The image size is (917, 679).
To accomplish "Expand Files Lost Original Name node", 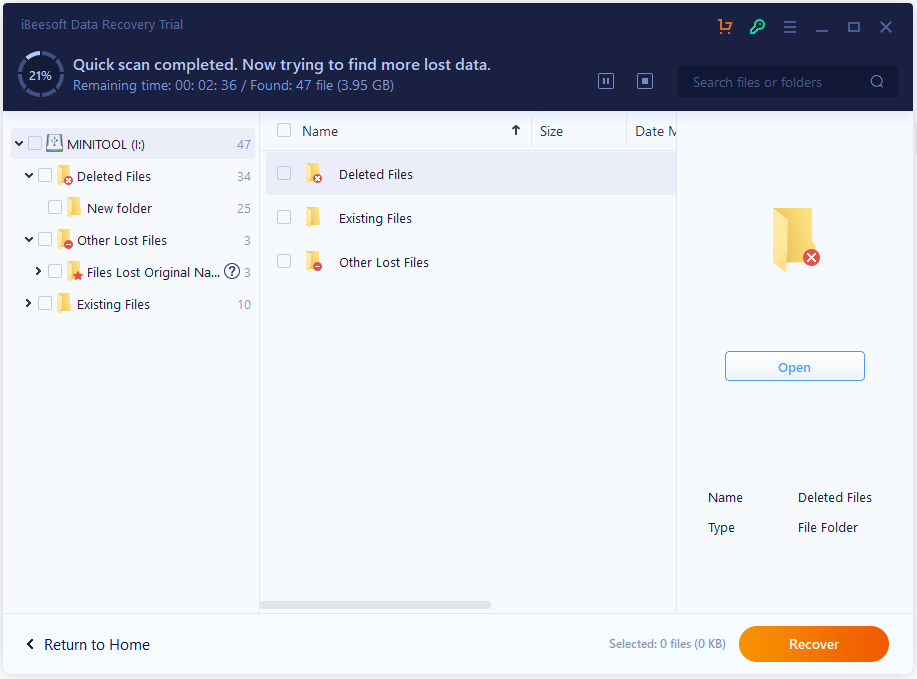I will [x=38, y=271].
